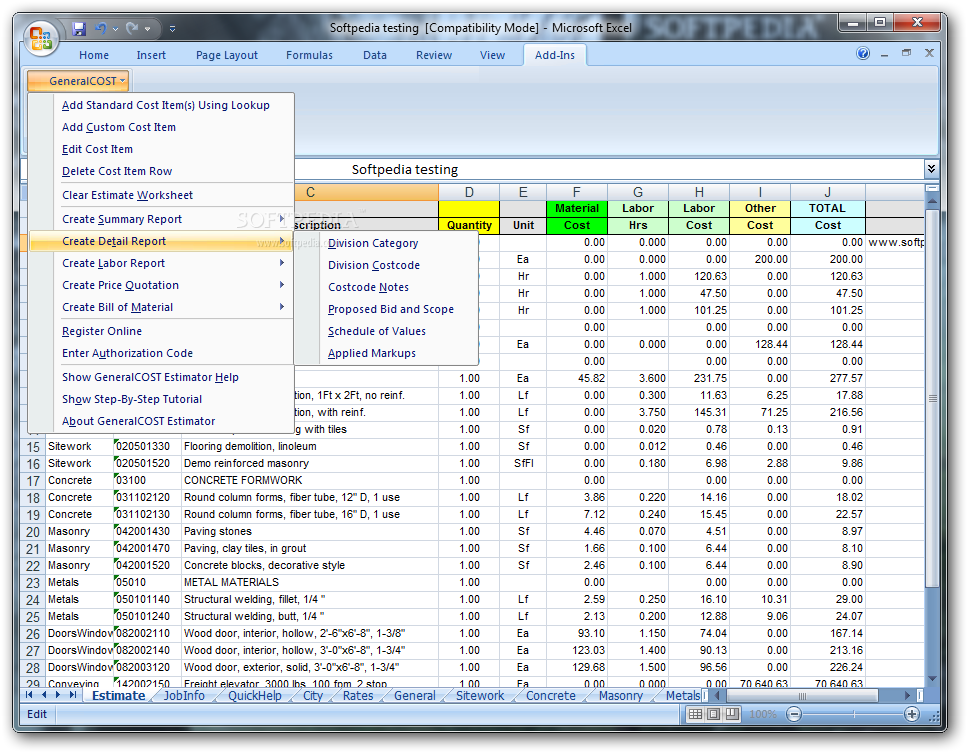This screenshot has height=753, width=968.
Task: Switch to the City sheet tab
Action: [x=313, y=696]
